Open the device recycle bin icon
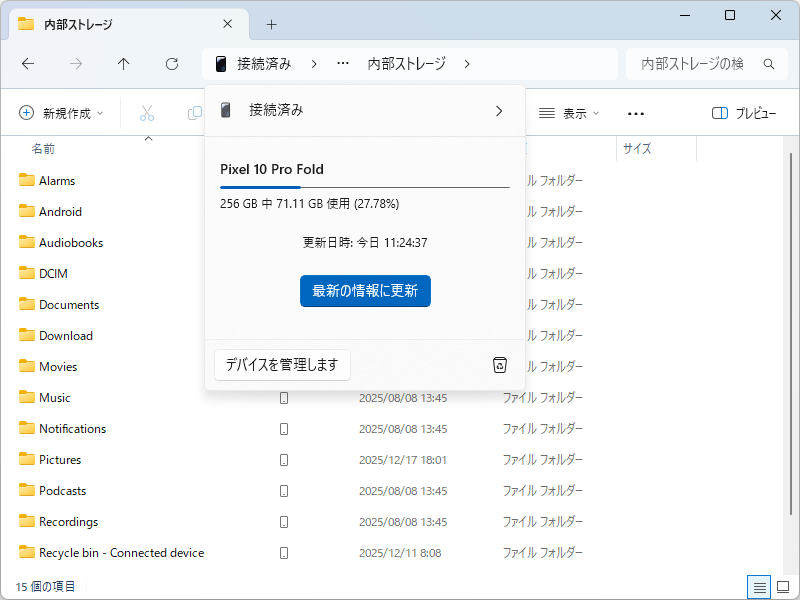 (x=499, y=365)
